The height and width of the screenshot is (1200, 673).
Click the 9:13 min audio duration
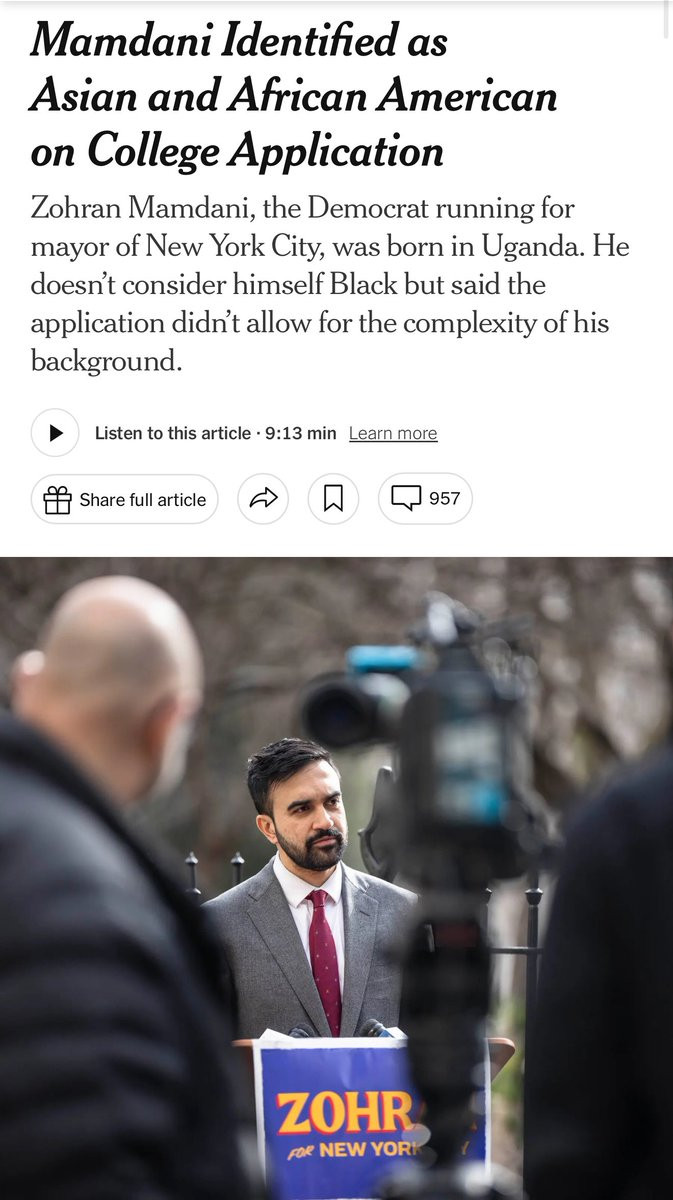tap(301, 433)
